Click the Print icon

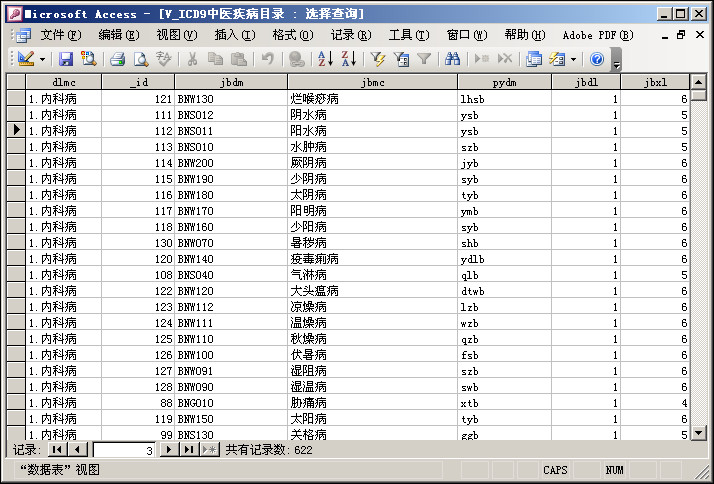tap(117, 59)
